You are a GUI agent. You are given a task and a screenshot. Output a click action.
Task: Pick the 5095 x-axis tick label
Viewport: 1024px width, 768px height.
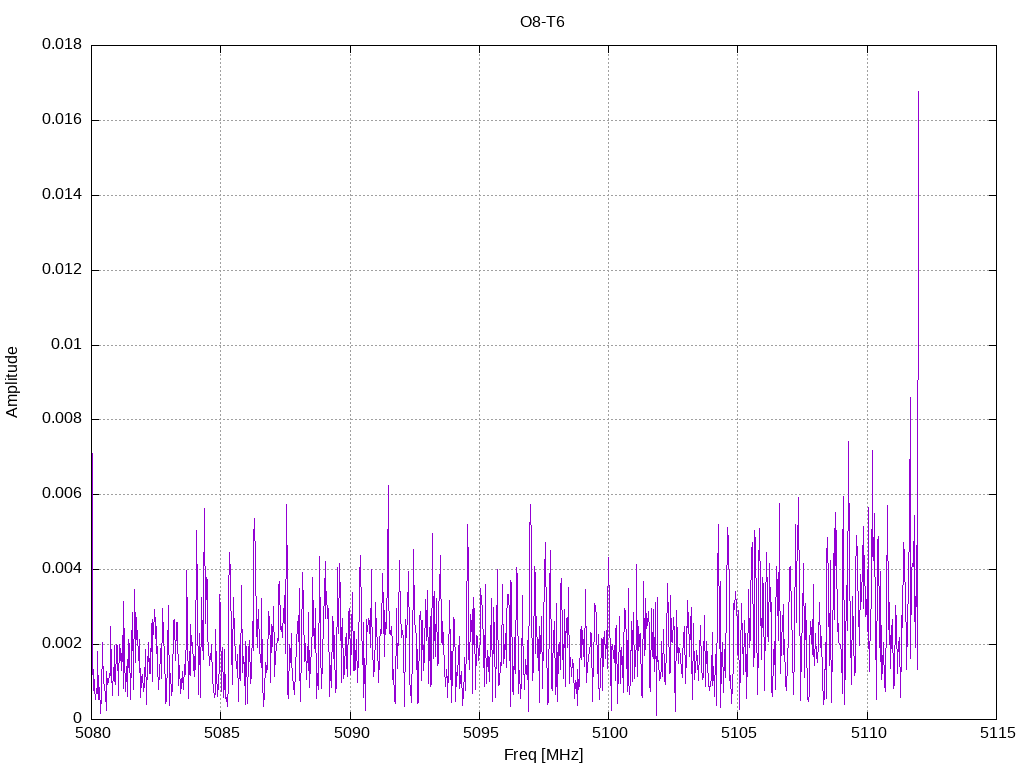(479, 733)
